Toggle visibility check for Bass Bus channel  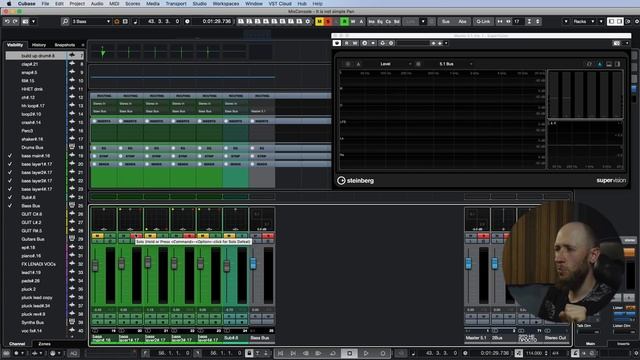click(10, 206)
